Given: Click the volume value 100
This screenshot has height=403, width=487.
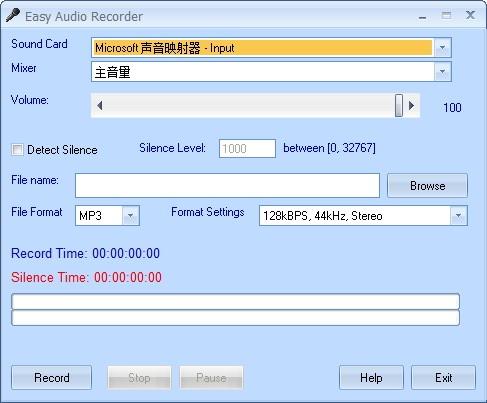Looking at the screenshot, I should coord(452,107).
